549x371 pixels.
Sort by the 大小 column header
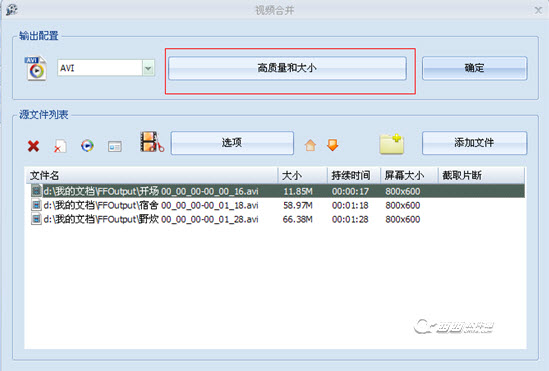coord(303,175)
